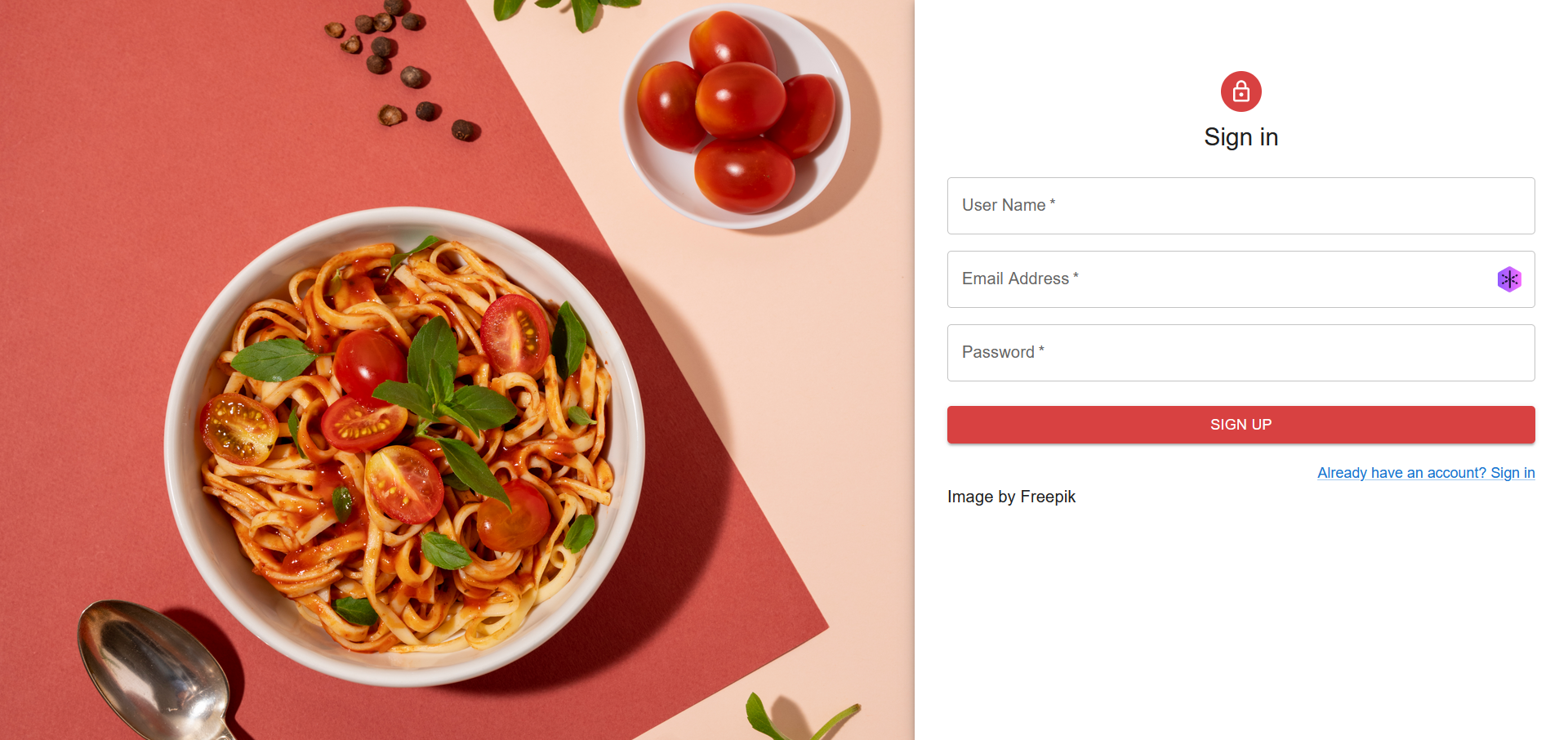Click the word 'Freepik' in the credit line

(1048, 497)
